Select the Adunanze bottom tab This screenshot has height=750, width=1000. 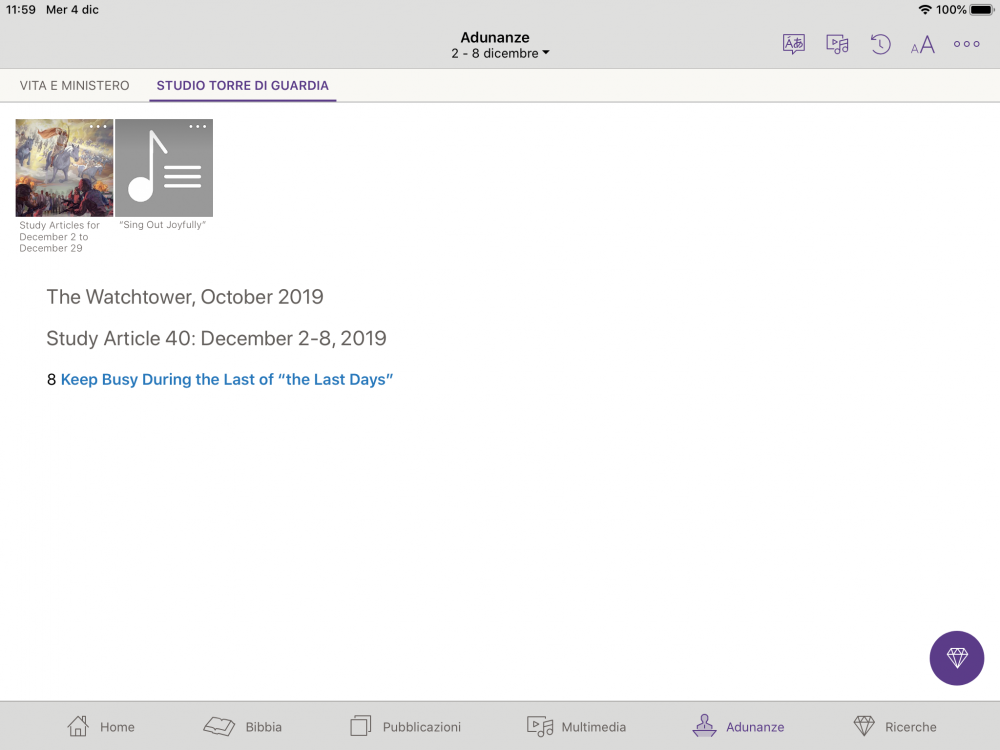point(738,727)
